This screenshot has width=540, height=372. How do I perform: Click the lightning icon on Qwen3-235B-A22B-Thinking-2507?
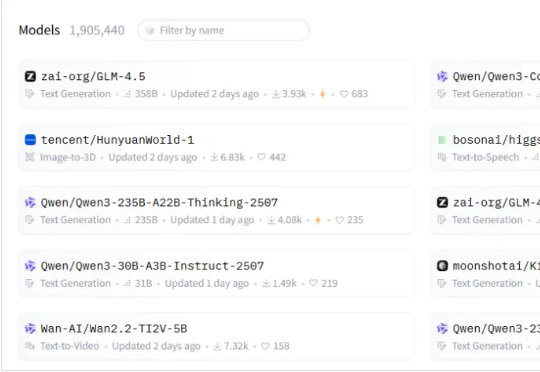pyautogui.click(x=318, y=220)
